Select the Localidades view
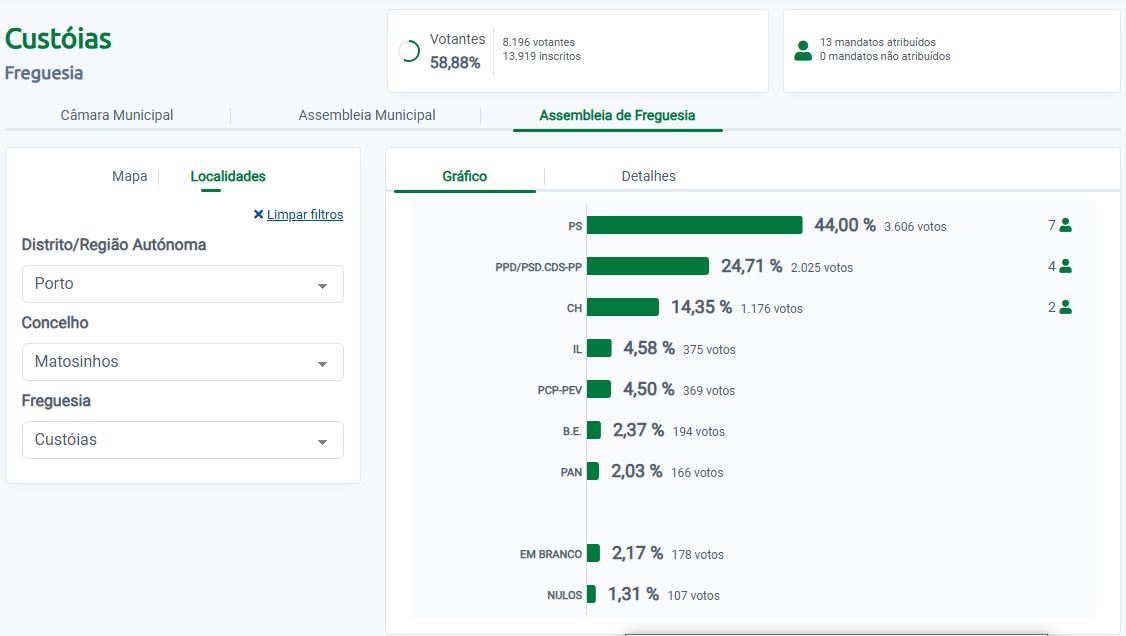This screenshot has width=1126, height=636. click(228, 176)
